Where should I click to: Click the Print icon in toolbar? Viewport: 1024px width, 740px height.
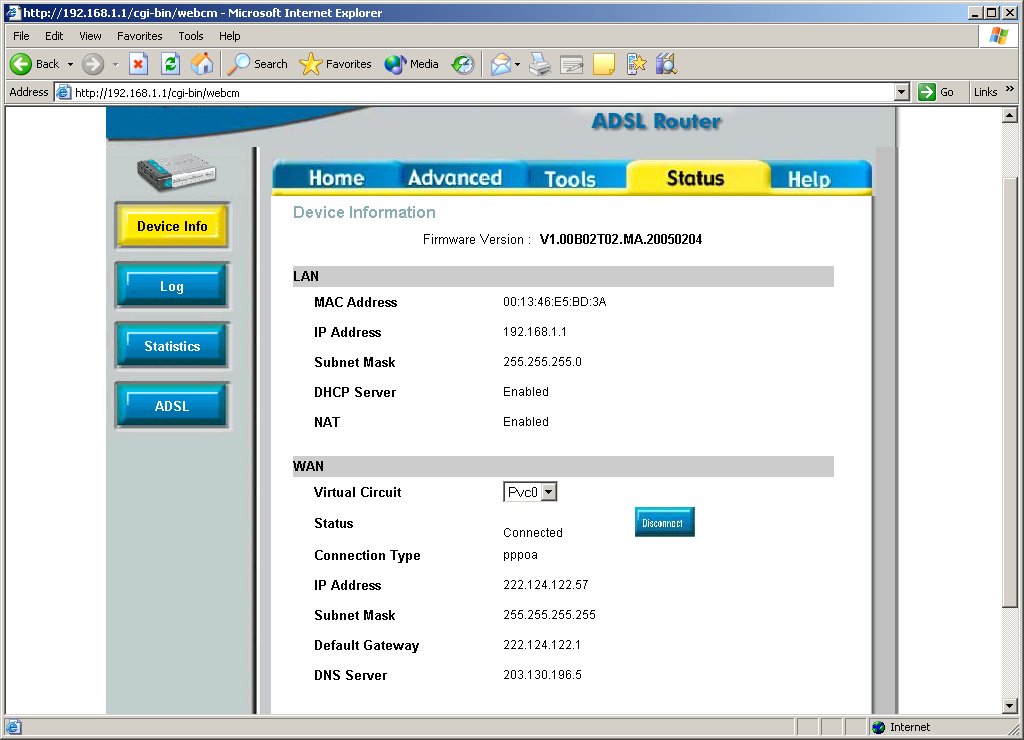tap(540, 64)
